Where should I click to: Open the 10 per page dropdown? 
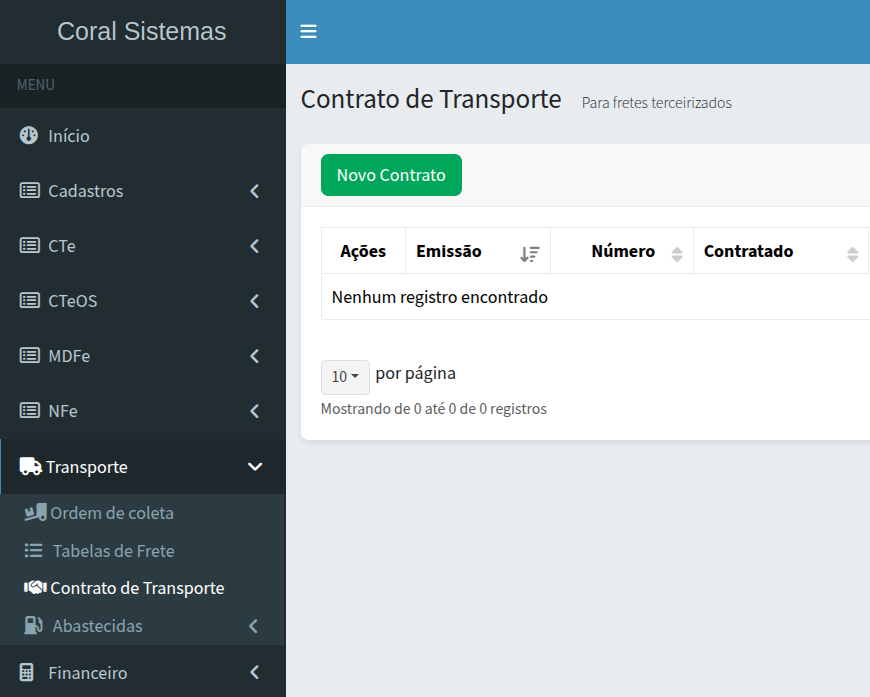click(x=345, y=377)
